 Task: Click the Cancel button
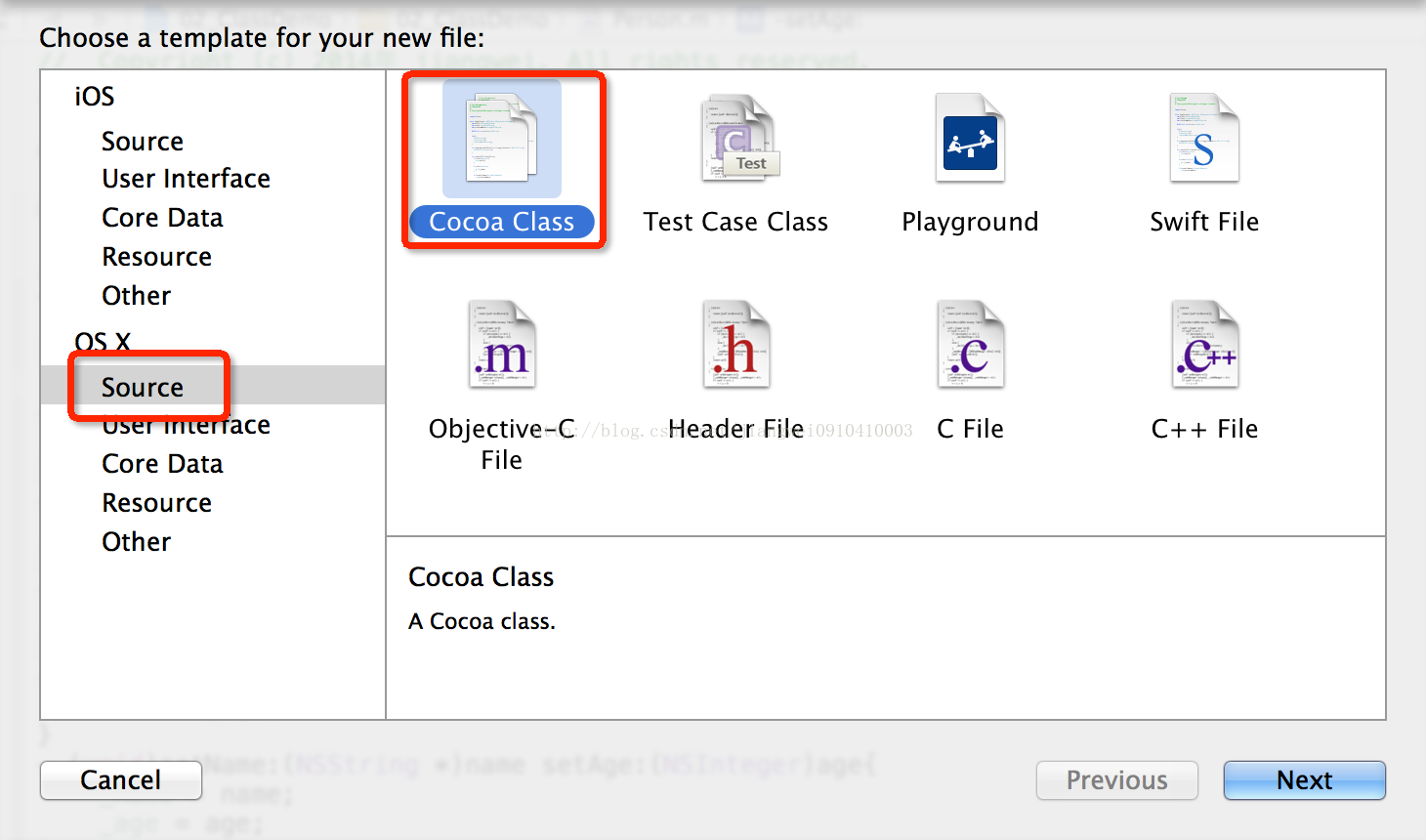pyautogui.click(x=121, y=780)
